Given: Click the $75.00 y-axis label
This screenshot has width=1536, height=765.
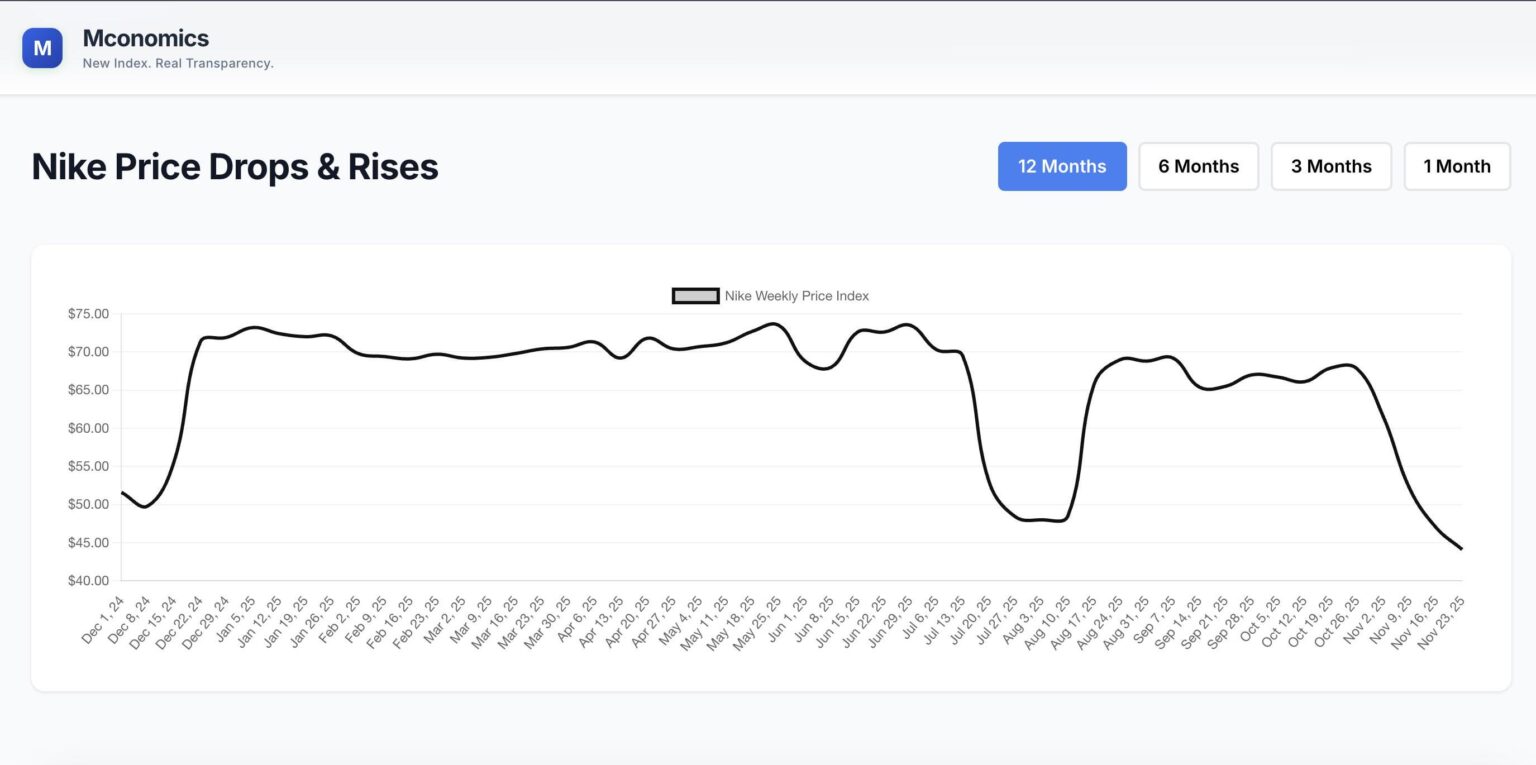Looking at the screenshot, I should coord(89,313).
